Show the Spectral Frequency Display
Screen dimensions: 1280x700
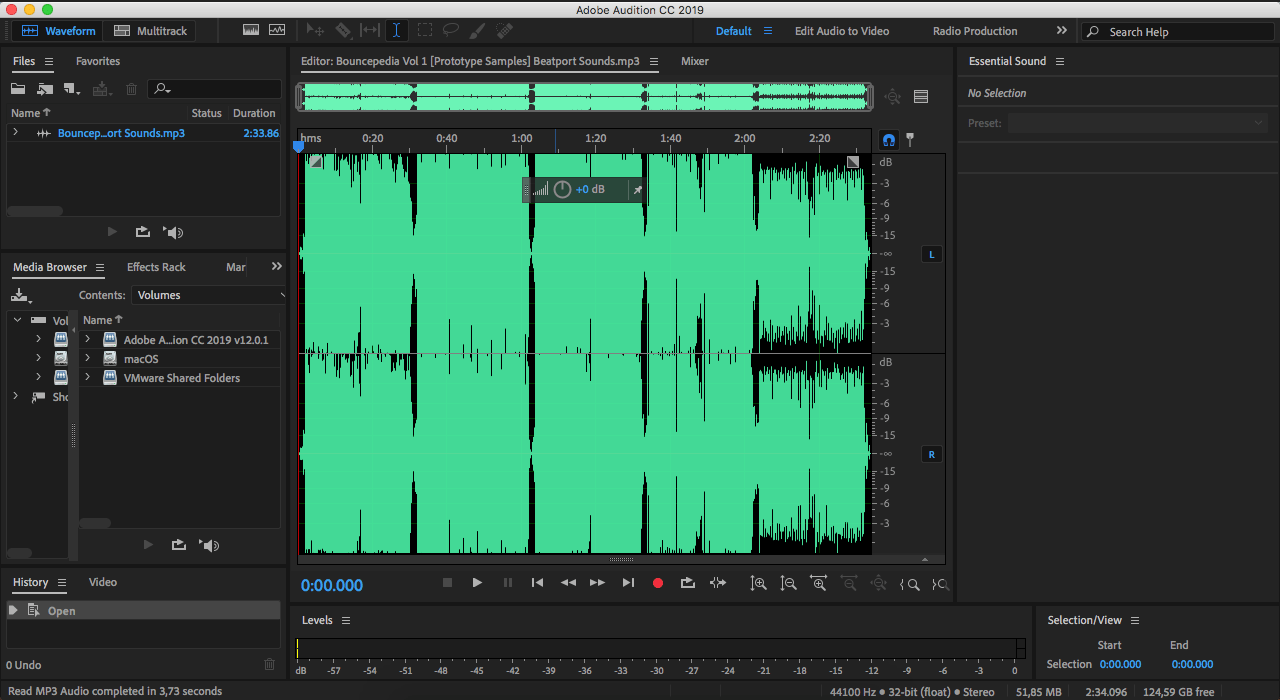250,31
